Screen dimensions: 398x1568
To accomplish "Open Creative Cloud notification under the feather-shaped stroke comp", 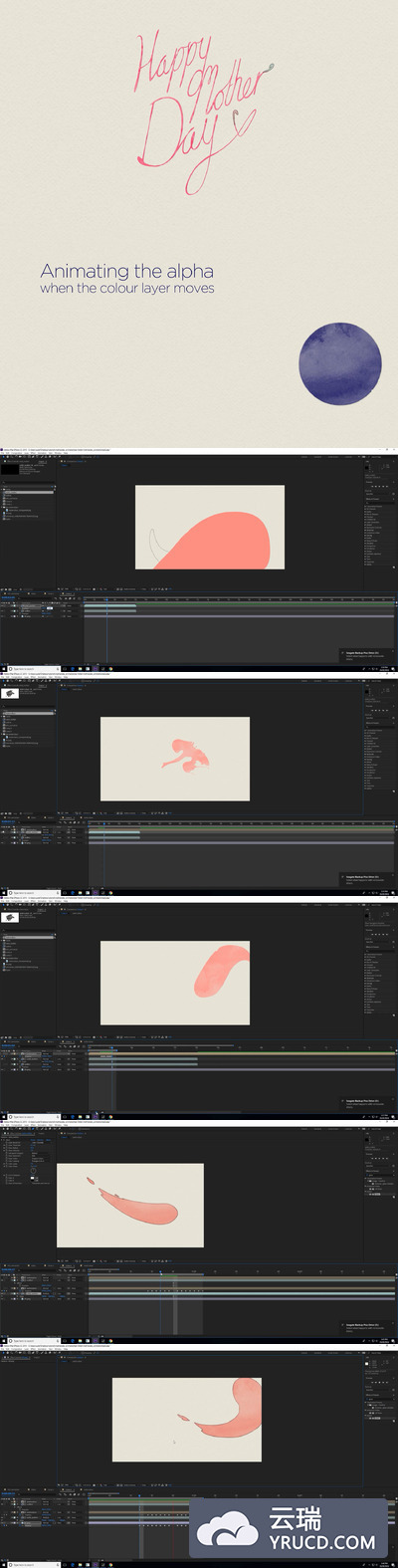I will (368, 1327).
